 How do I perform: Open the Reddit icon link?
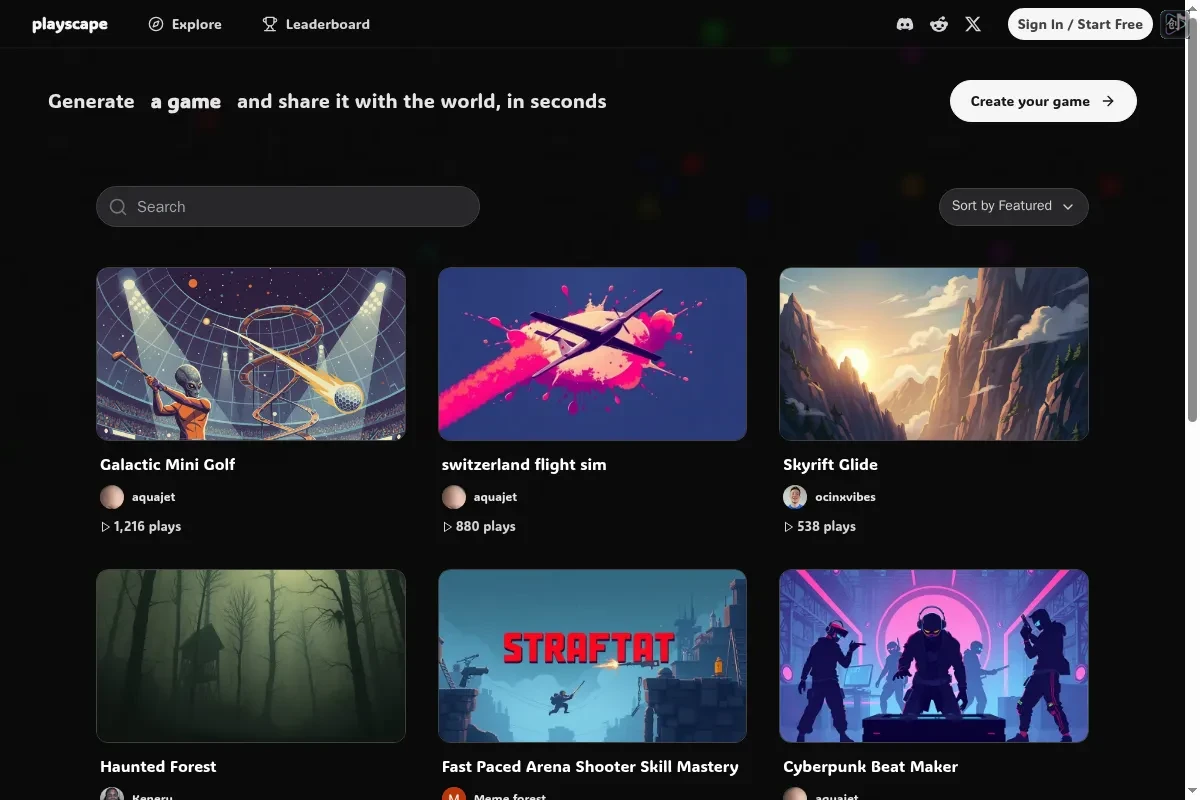point(939,24)
